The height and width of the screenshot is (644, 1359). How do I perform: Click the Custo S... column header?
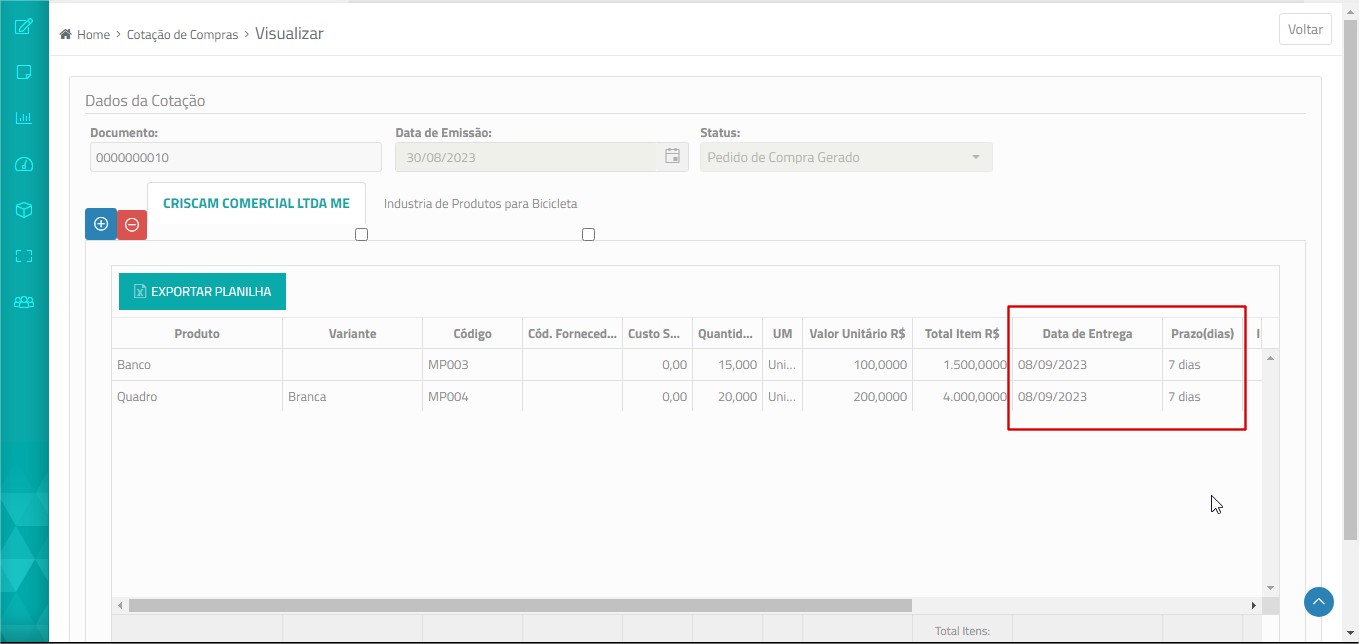point(658,334)
